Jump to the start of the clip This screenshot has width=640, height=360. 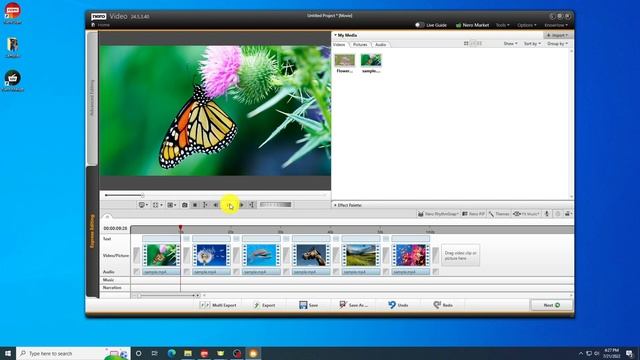click(205, 205)
